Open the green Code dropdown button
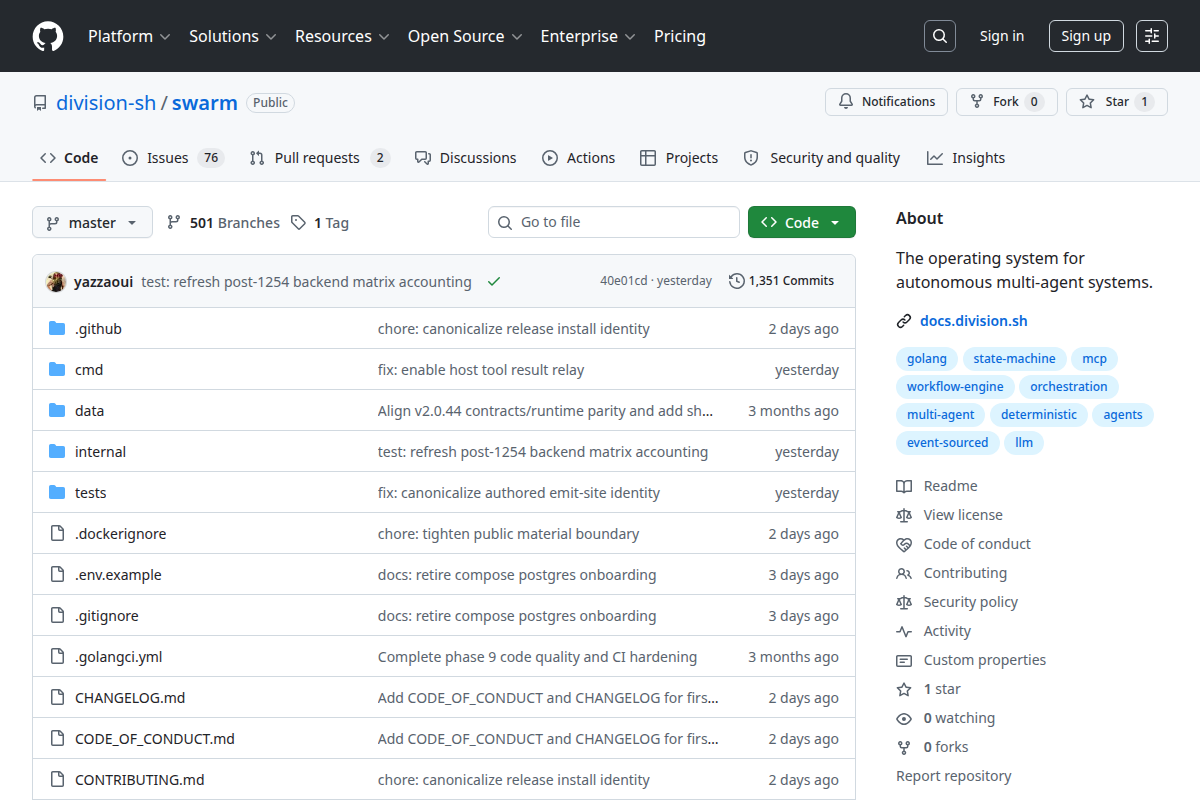This screenshot has height=800, width=1200. [x=802, y=222]
